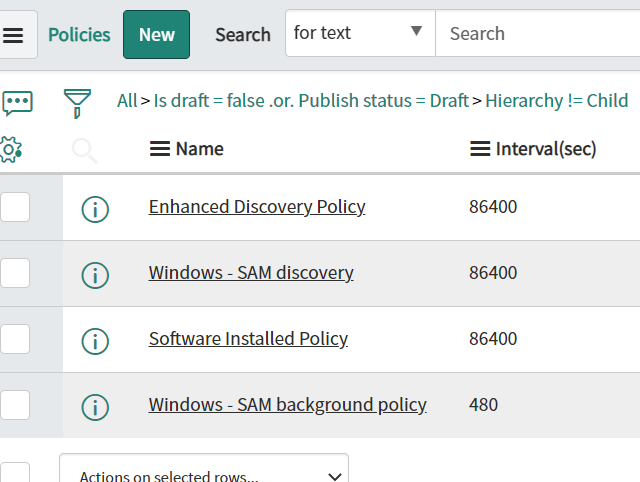Open the Interval(sec) column options menu
The image size is (640, 482).
pyautogui.click(x=479, y=149)
